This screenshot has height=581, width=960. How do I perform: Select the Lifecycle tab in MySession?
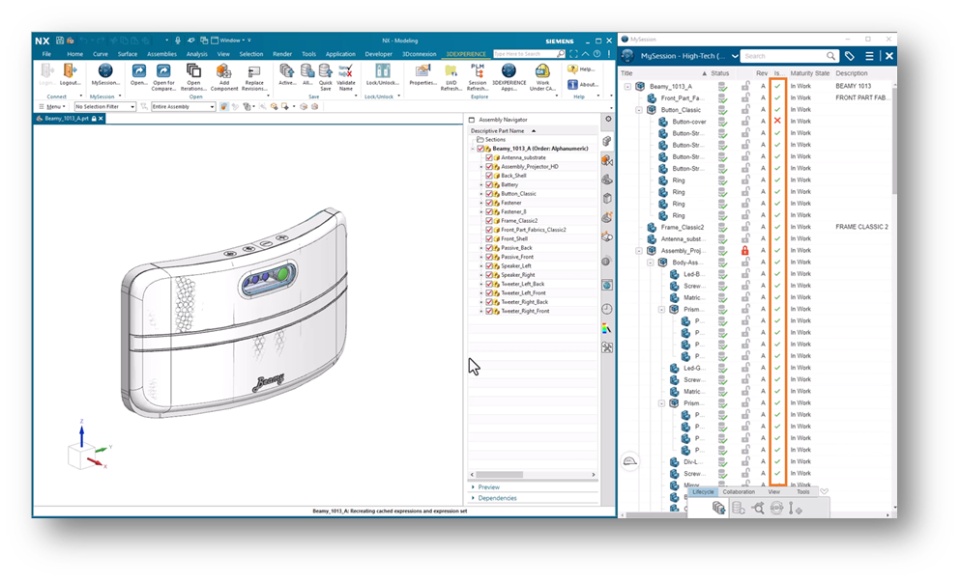tap(702, 492)
